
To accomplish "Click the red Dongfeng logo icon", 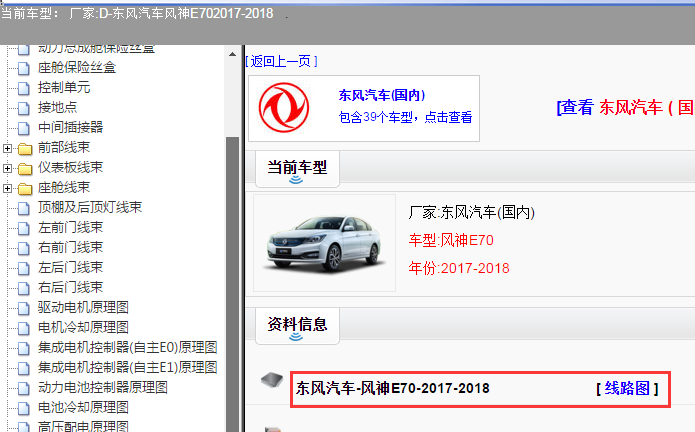I will pyautogui.click(x=284, y=108).
